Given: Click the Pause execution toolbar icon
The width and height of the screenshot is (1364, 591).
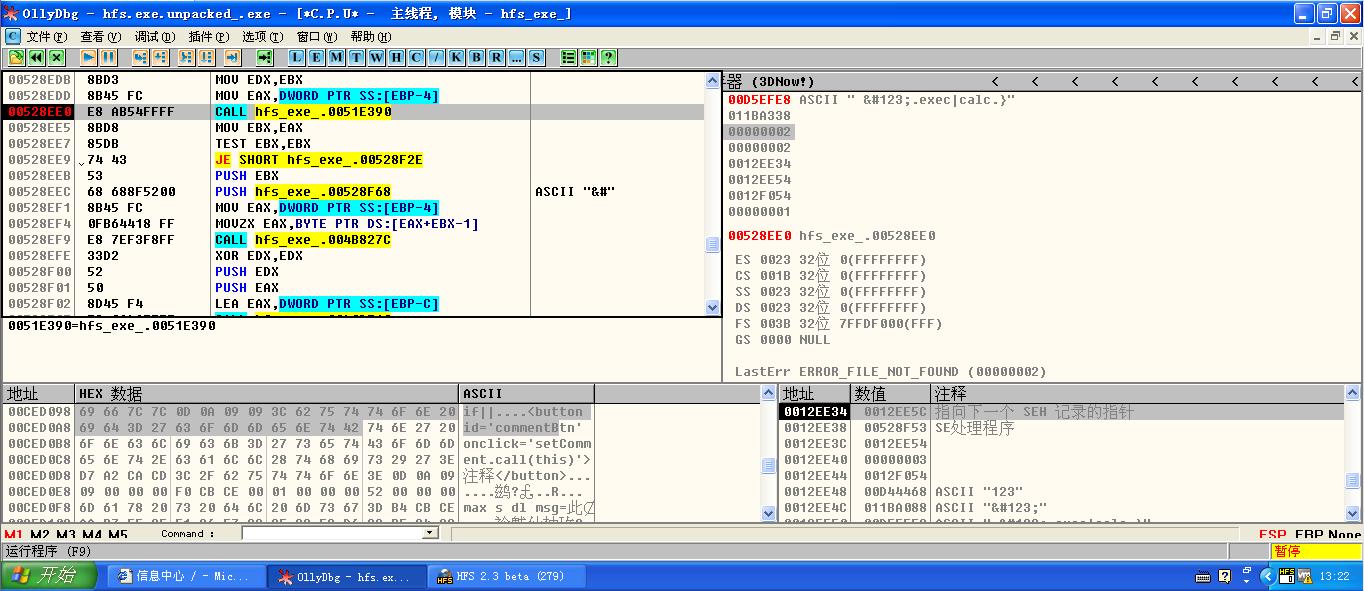Looking at the screenshot, I should tap(107, 57).
